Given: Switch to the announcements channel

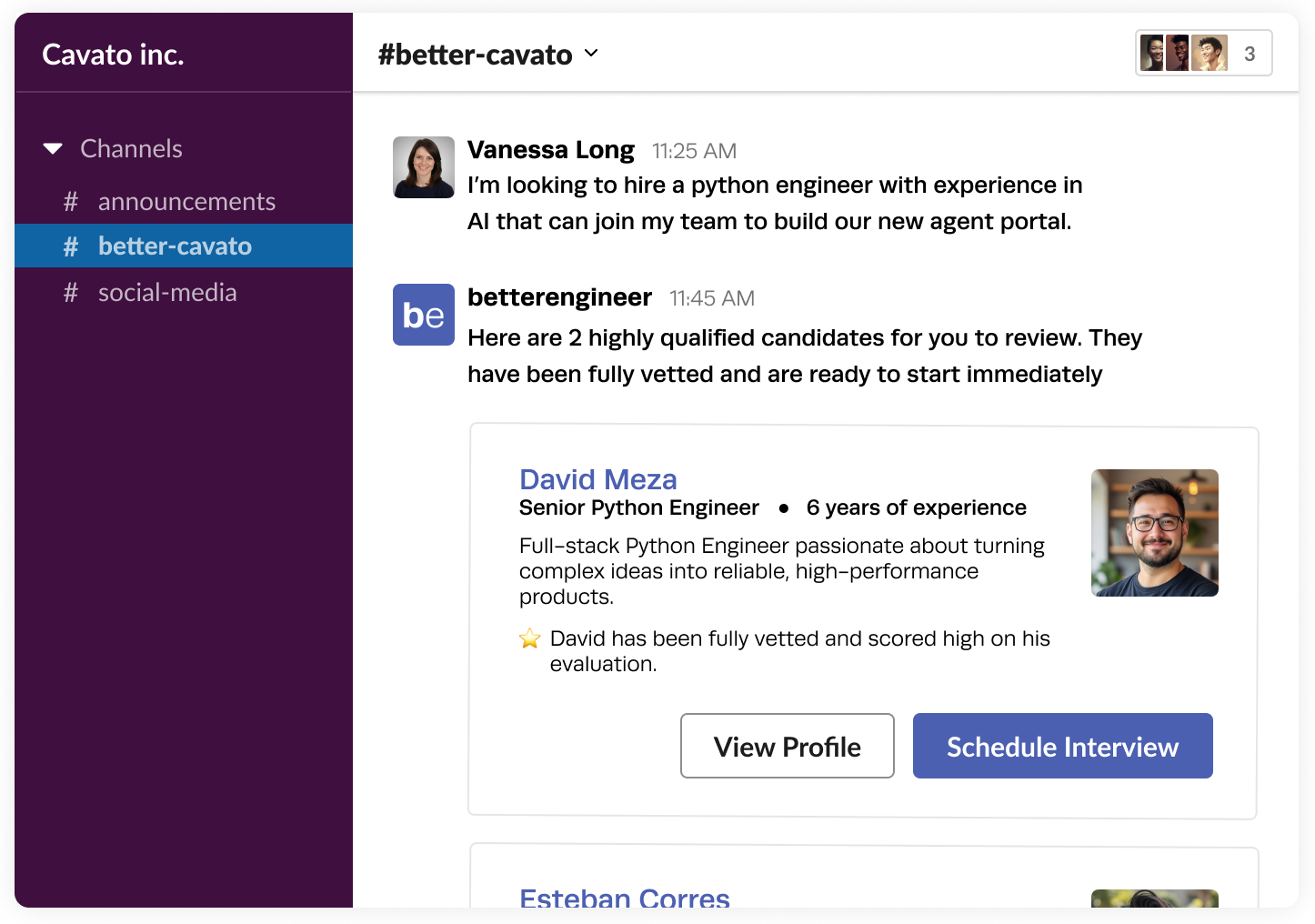Looking at the screenshot, I should coord(186,201).
